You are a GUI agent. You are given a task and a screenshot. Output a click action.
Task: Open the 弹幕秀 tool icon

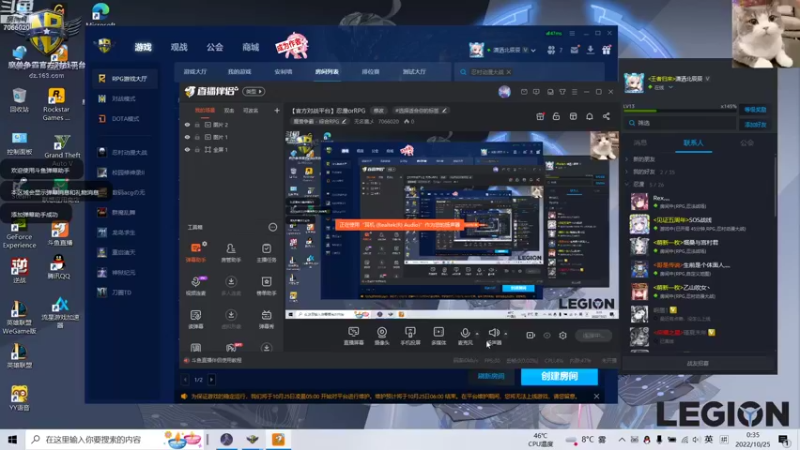click(266, 319)
